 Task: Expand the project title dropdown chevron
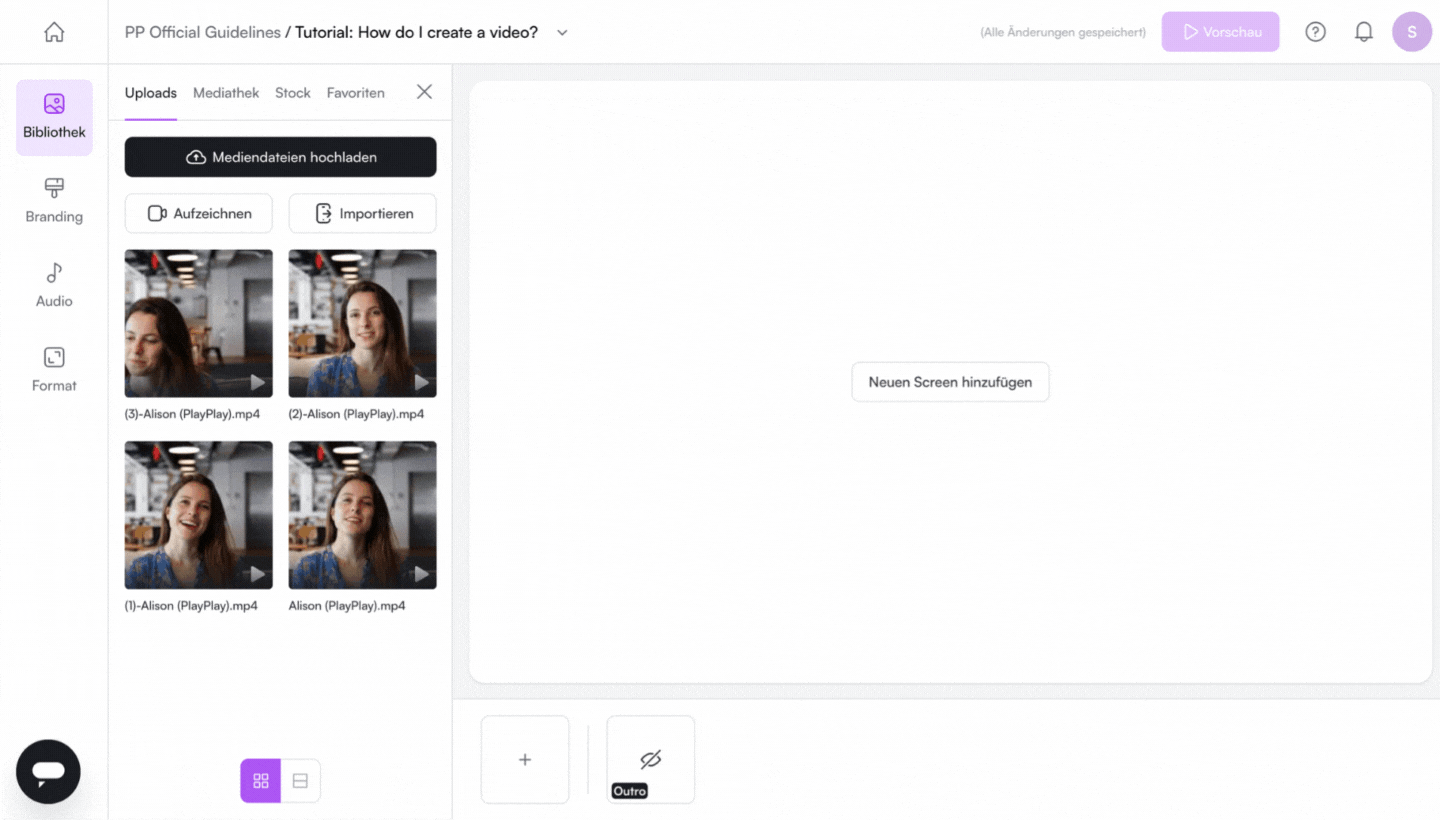click(562, 33)
